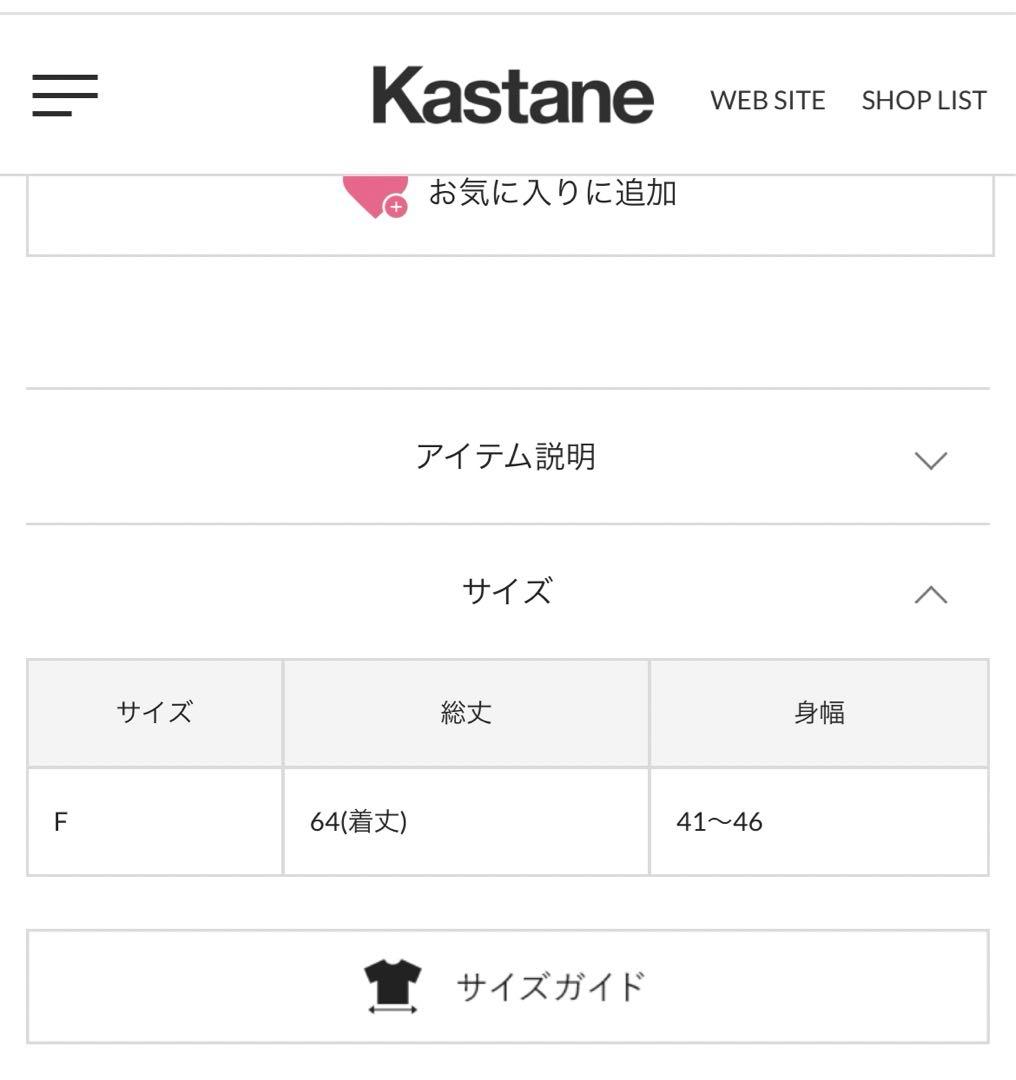
Task: Open the hamburger navigation menu
Action: click(x=65, y=96)
